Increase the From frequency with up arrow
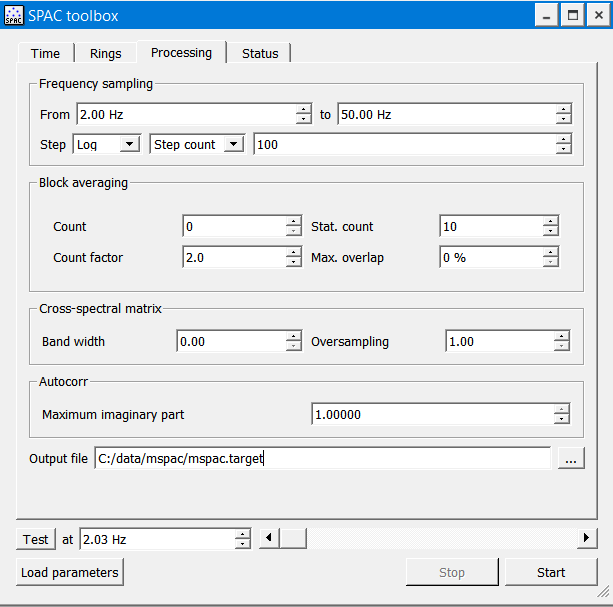The height and width of the screenshot is (607, 613). tap(304, 109)
